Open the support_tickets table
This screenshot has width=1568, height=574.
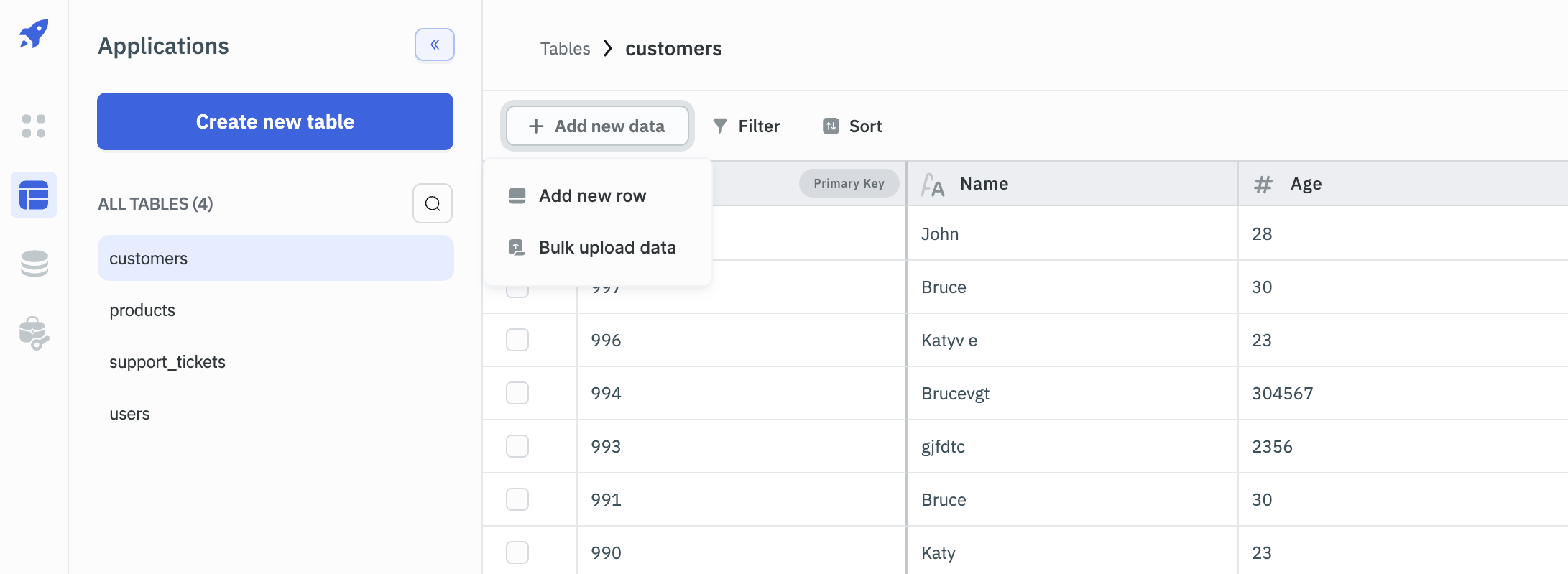167,362
